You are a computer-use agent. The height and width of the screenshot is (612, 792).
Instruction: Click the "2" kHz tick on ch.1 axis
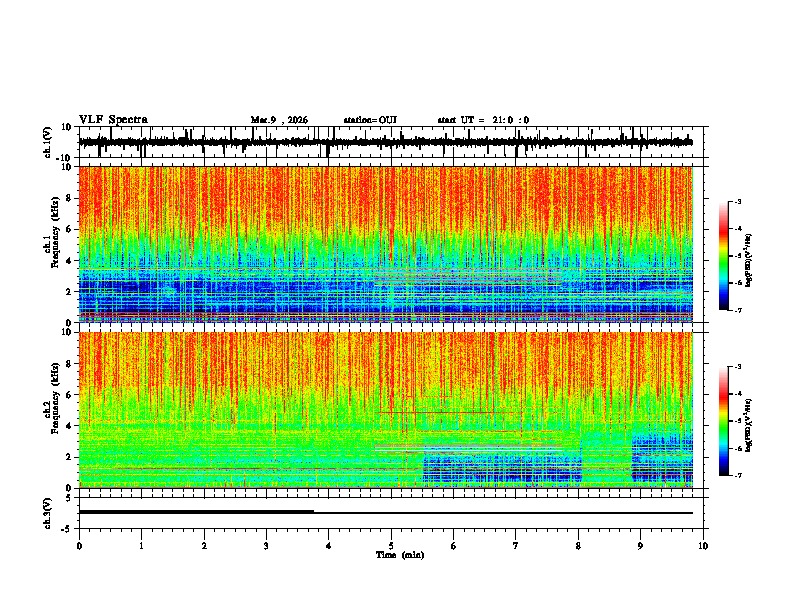click(69, 292)
